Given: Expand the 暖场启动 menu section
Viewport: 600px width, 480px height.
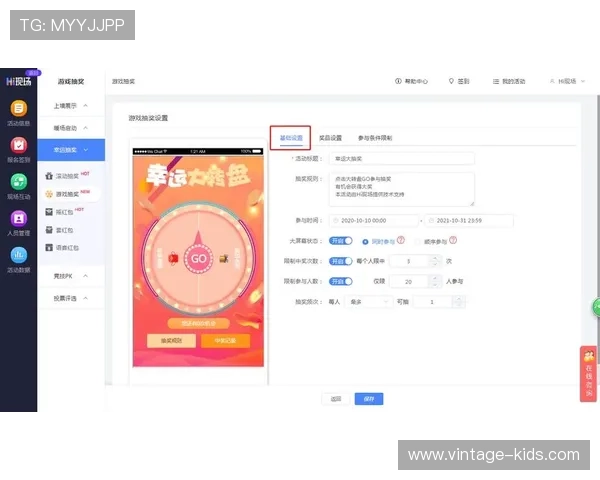Looking at the screenshot, I should point(71,128).
